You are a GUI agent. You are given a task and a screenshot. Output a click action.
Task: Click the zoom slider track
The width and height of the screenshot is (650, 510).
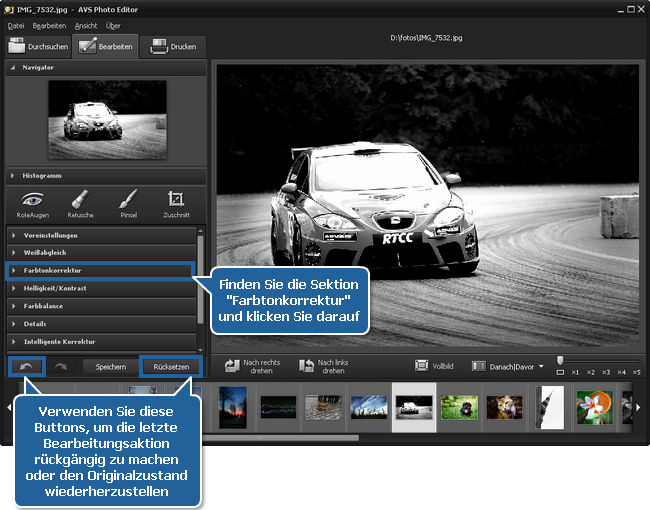(598, 360)
